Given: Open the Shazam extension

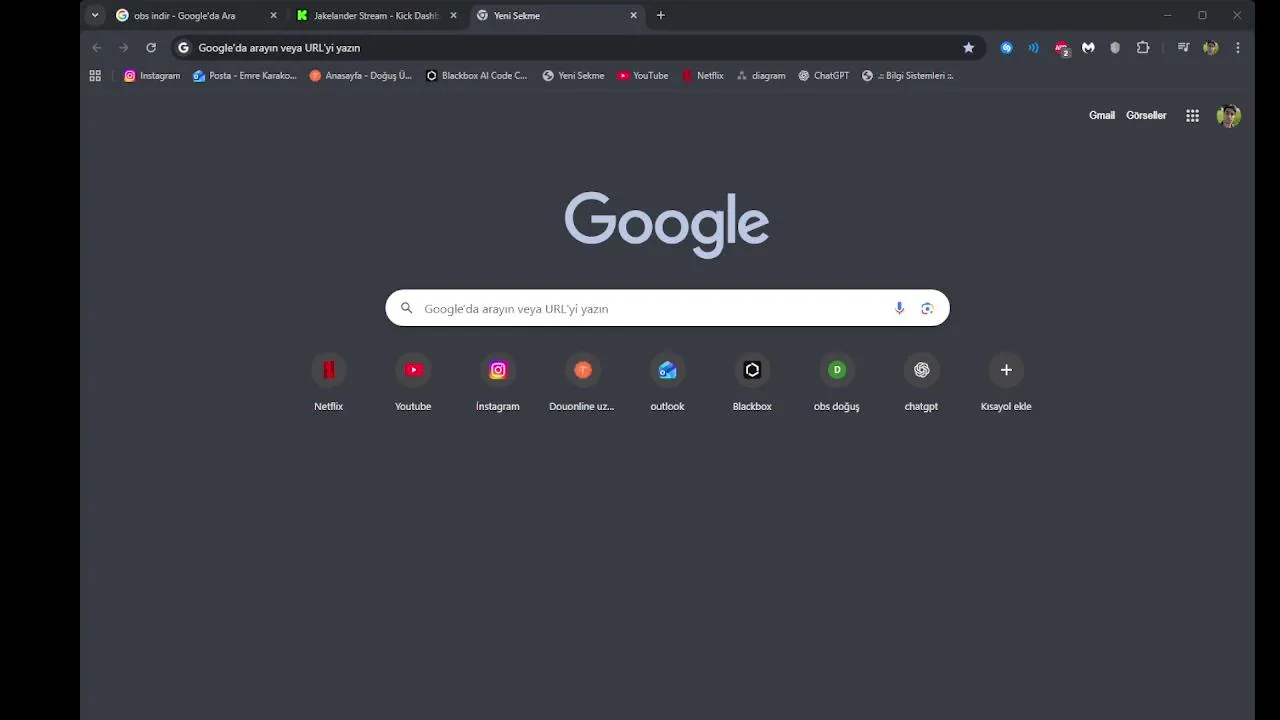Looking at the screenshot, I should coord(1007,47).
